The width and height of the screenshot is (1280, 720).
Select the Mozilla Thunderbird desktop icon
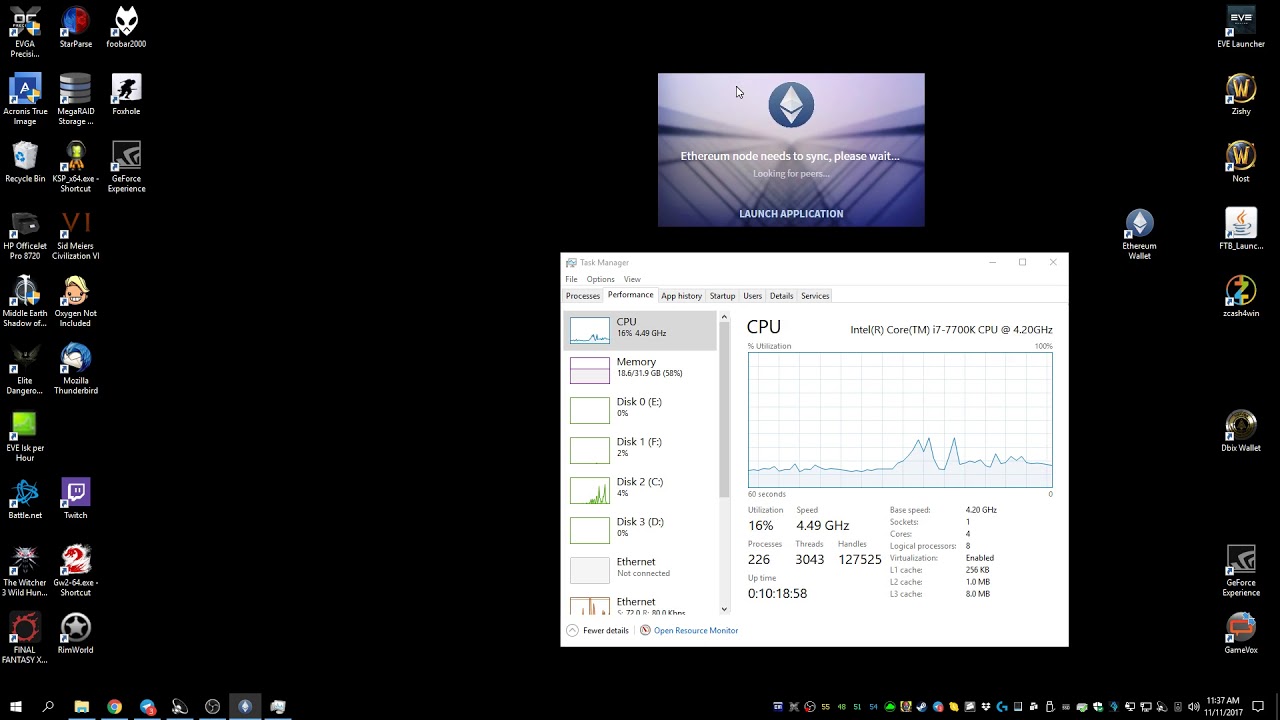tap(75, 369)
